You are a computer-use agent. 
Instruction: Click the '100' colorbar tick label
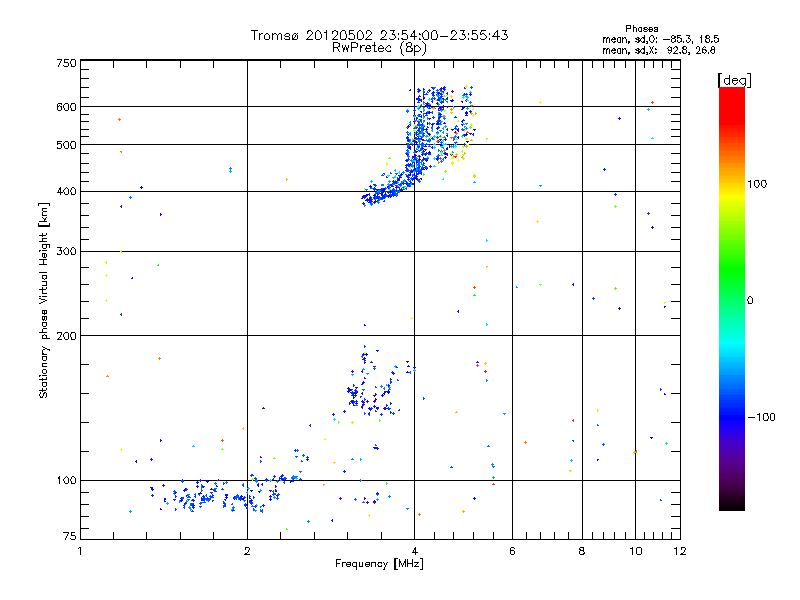757,184
